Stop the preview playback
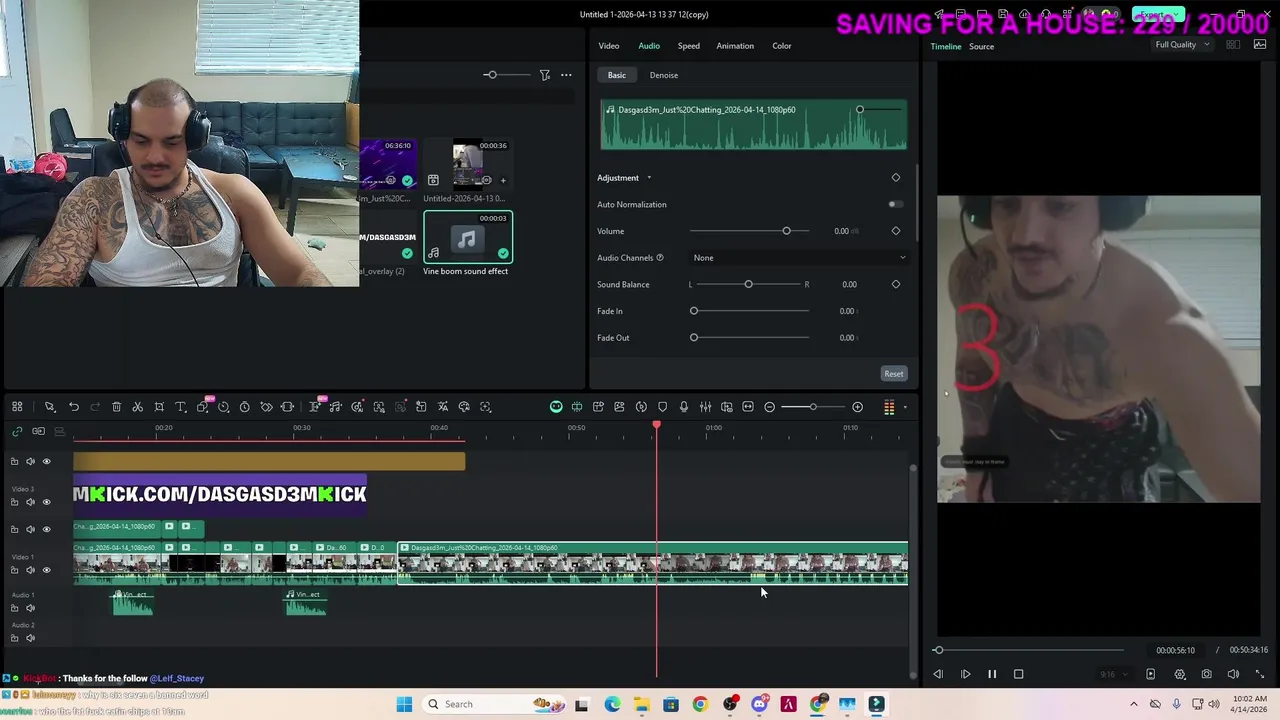This screenshot has height=720, width=1280. coord(1018,674)
